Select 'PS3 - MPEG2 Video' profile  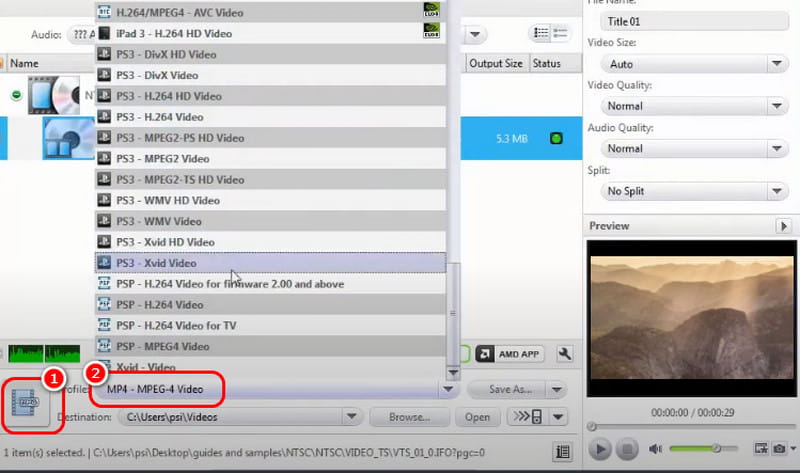[x=270, y=159]
